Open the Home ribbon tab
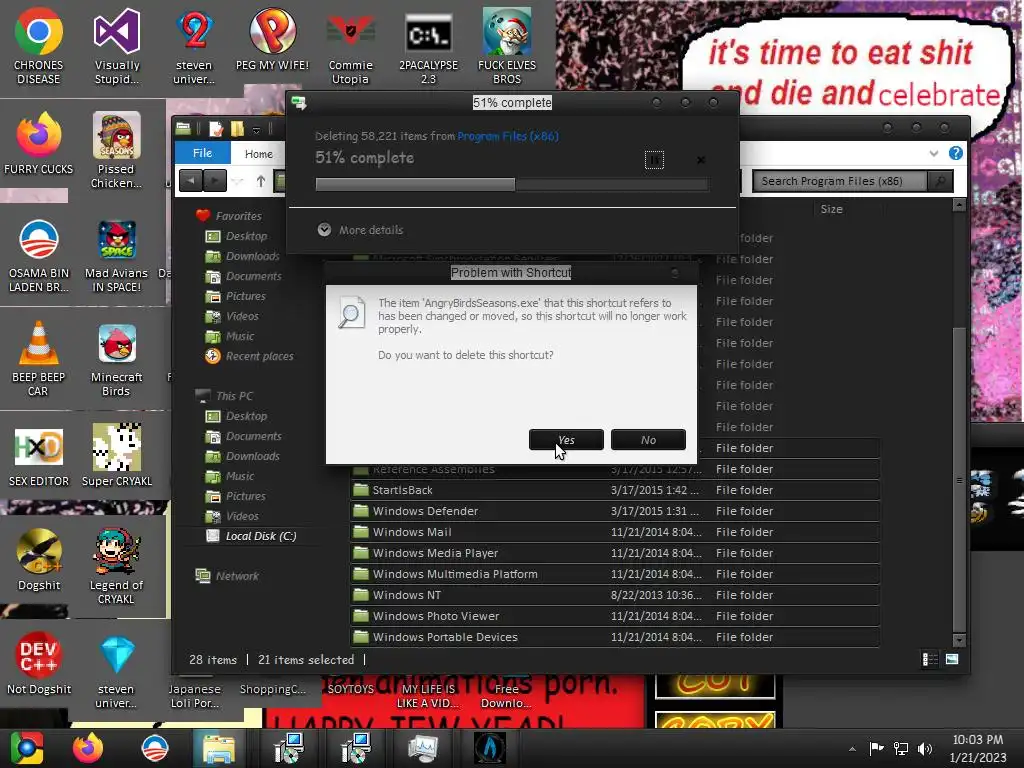The width and height of the screenshot is (1024, 768). pos(259,154)
